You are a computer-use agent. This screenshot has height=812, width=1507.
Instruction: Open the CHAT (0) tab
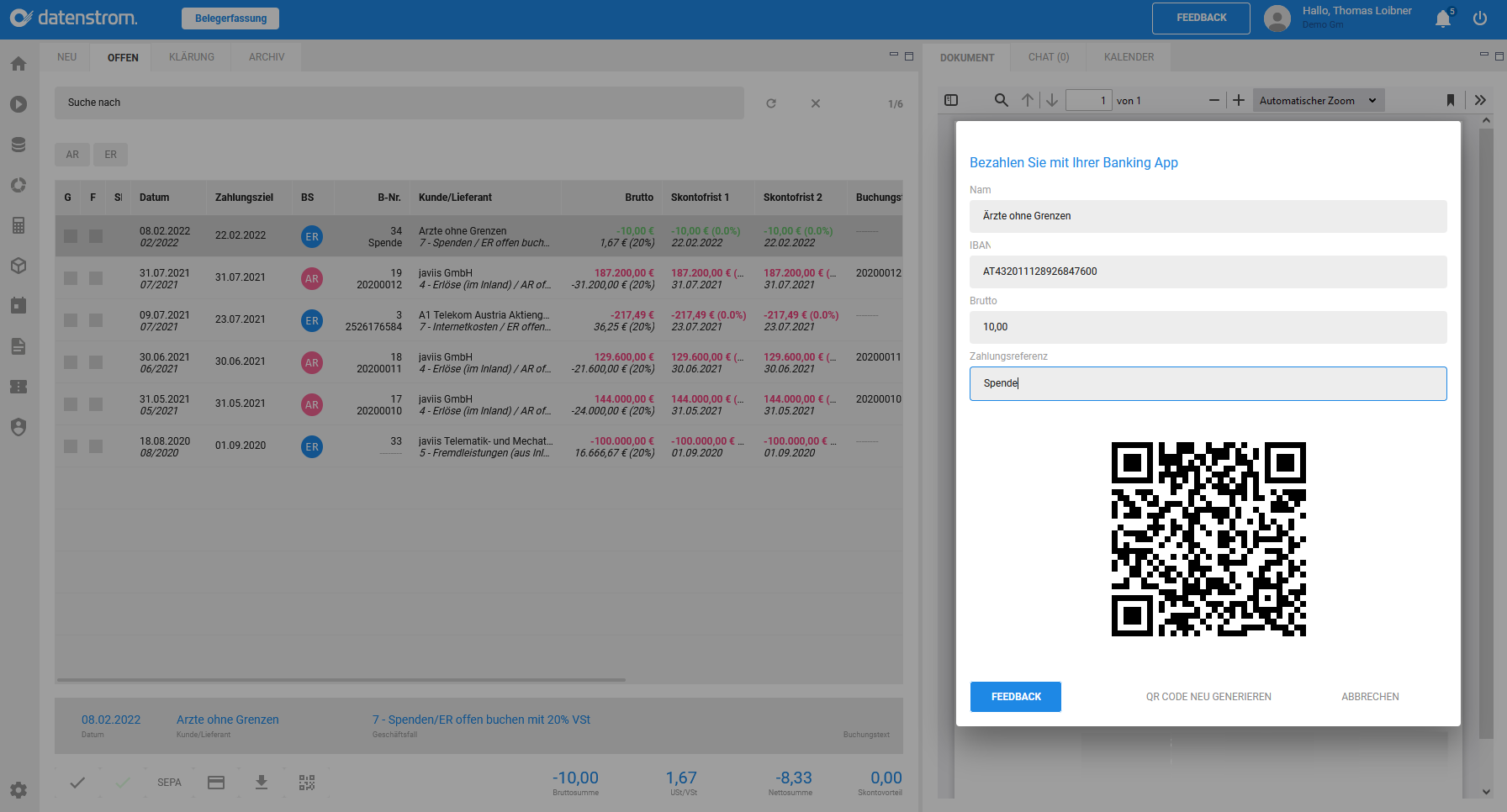(1048, 56)
